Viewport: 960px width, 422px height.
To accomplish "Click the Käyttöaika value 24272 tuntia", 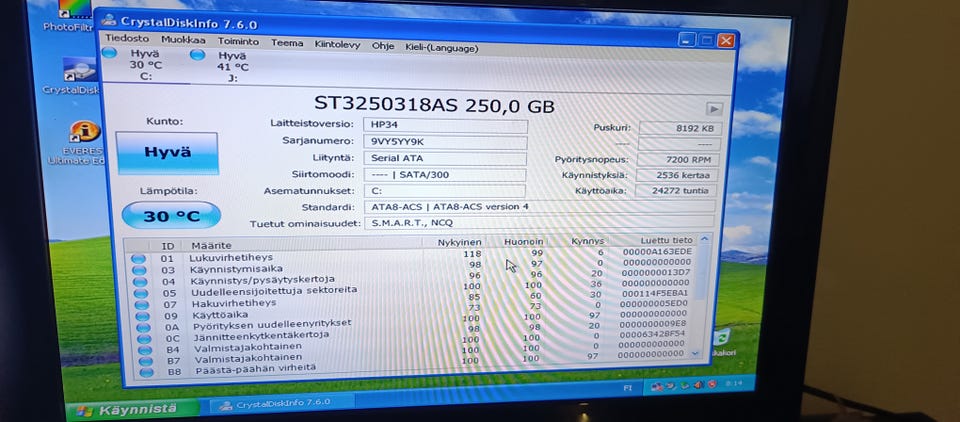I will (x=676, y=190).
